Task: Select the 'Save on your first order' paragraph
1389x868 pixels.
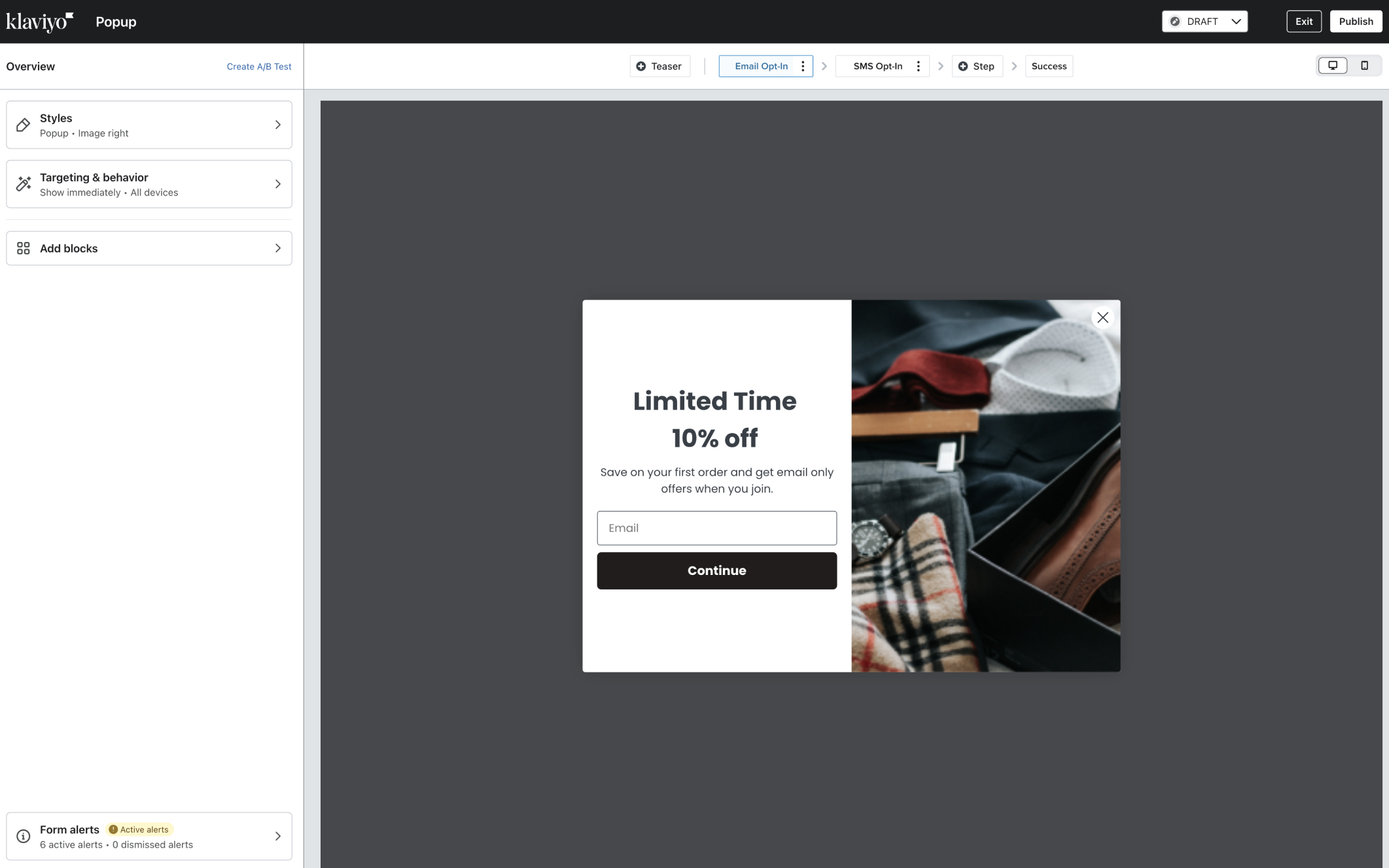Action: pyautogui.click(x=716, y=480)
